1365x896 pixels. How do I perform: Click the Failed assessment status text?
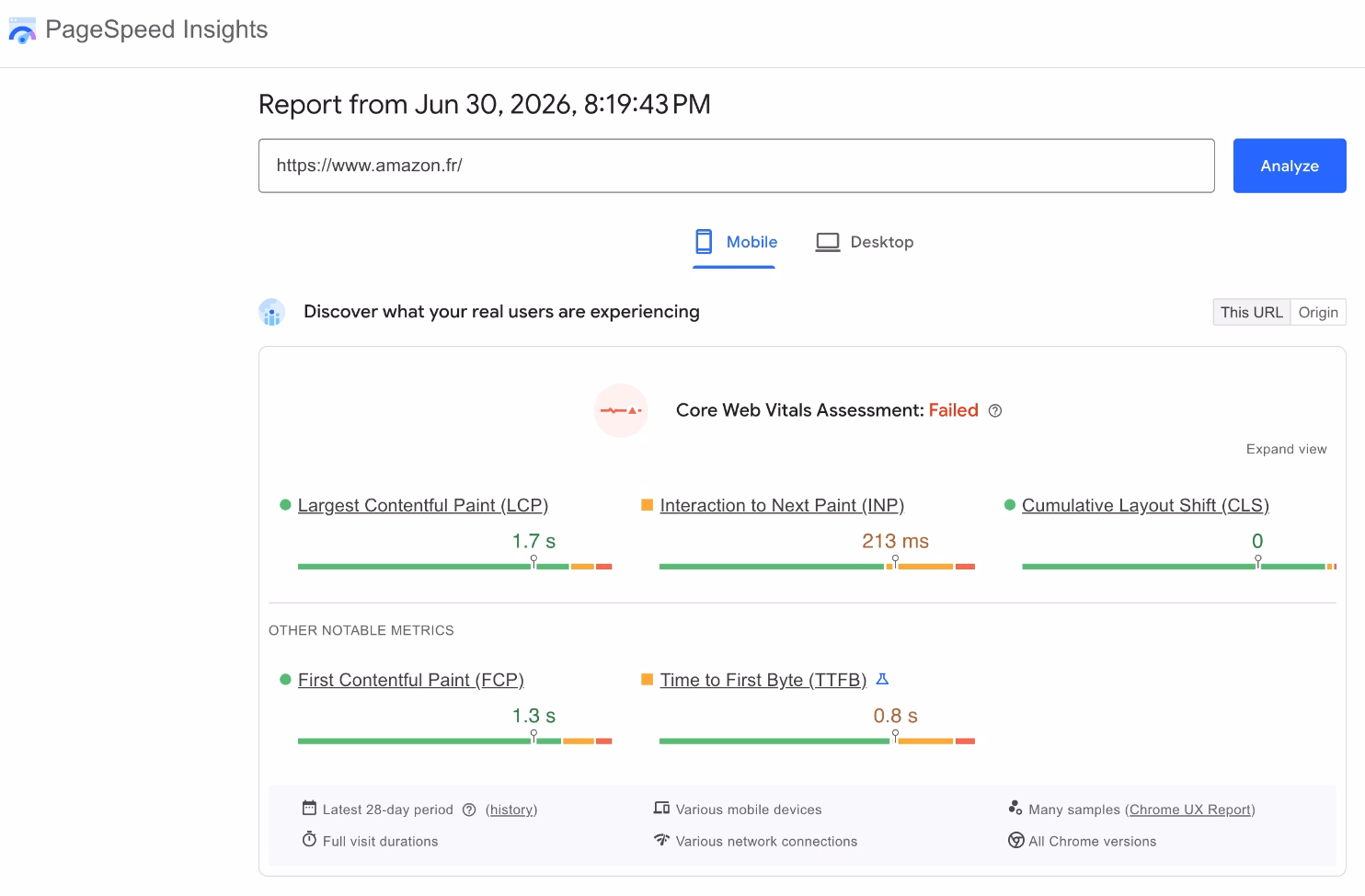point(953,410)
